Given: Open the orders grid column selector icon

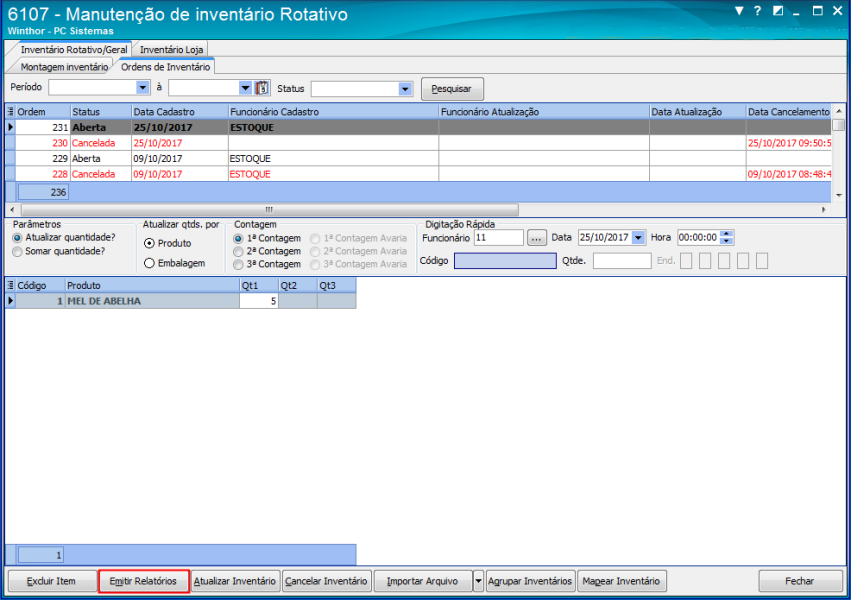Looking at the screenshot, I should [10, 112].
